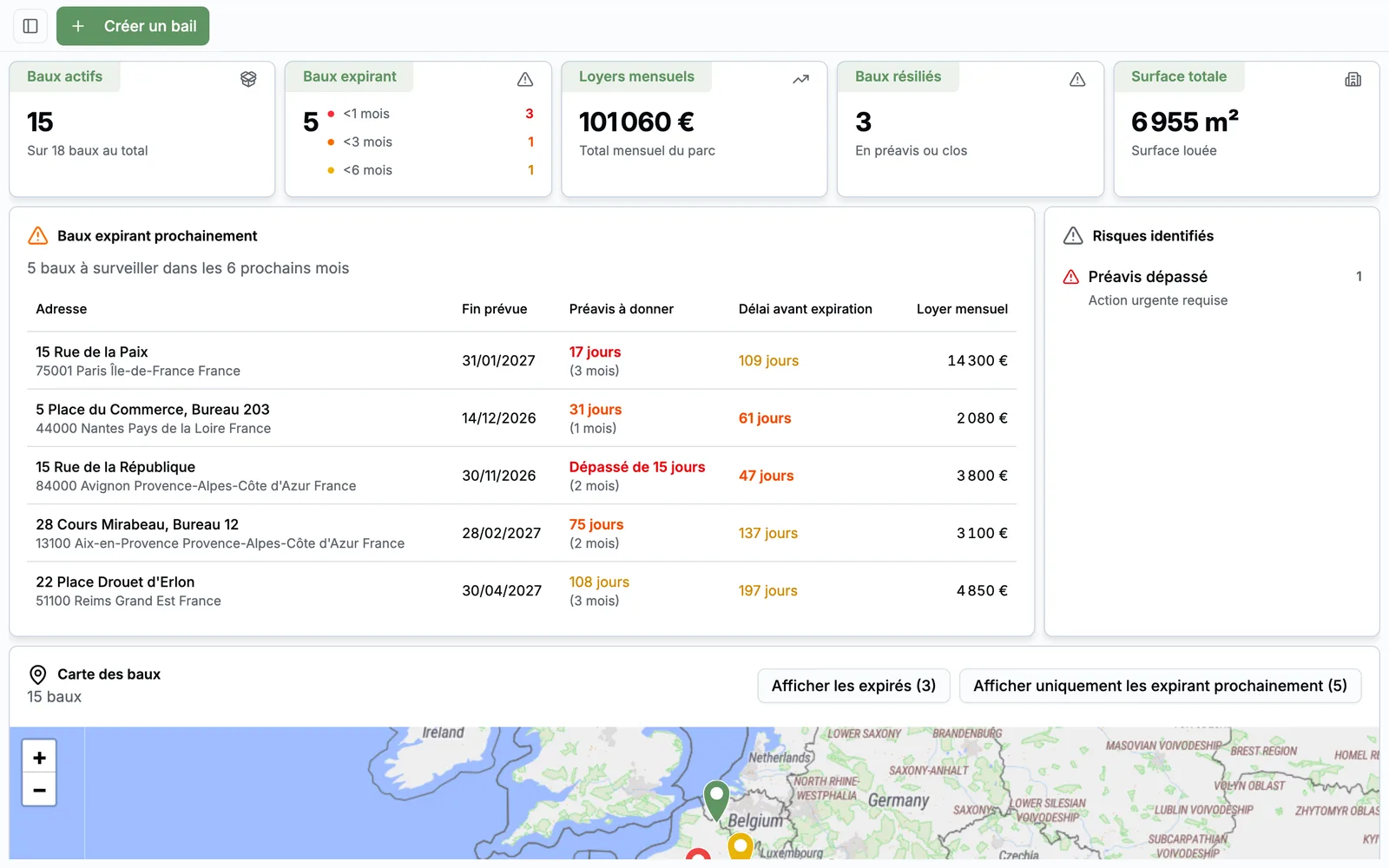This screenshot has height=868, width=1389.
Task: Click the 101060 € monthly rent value
Action: [x=636, y=122]
